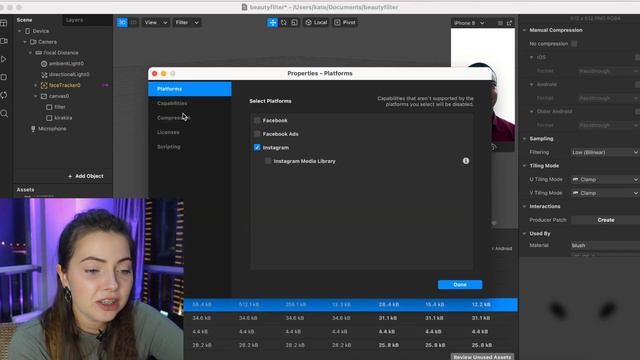Click Create next to Producer Patch
The image size is (640, 360).
point(606,220)
